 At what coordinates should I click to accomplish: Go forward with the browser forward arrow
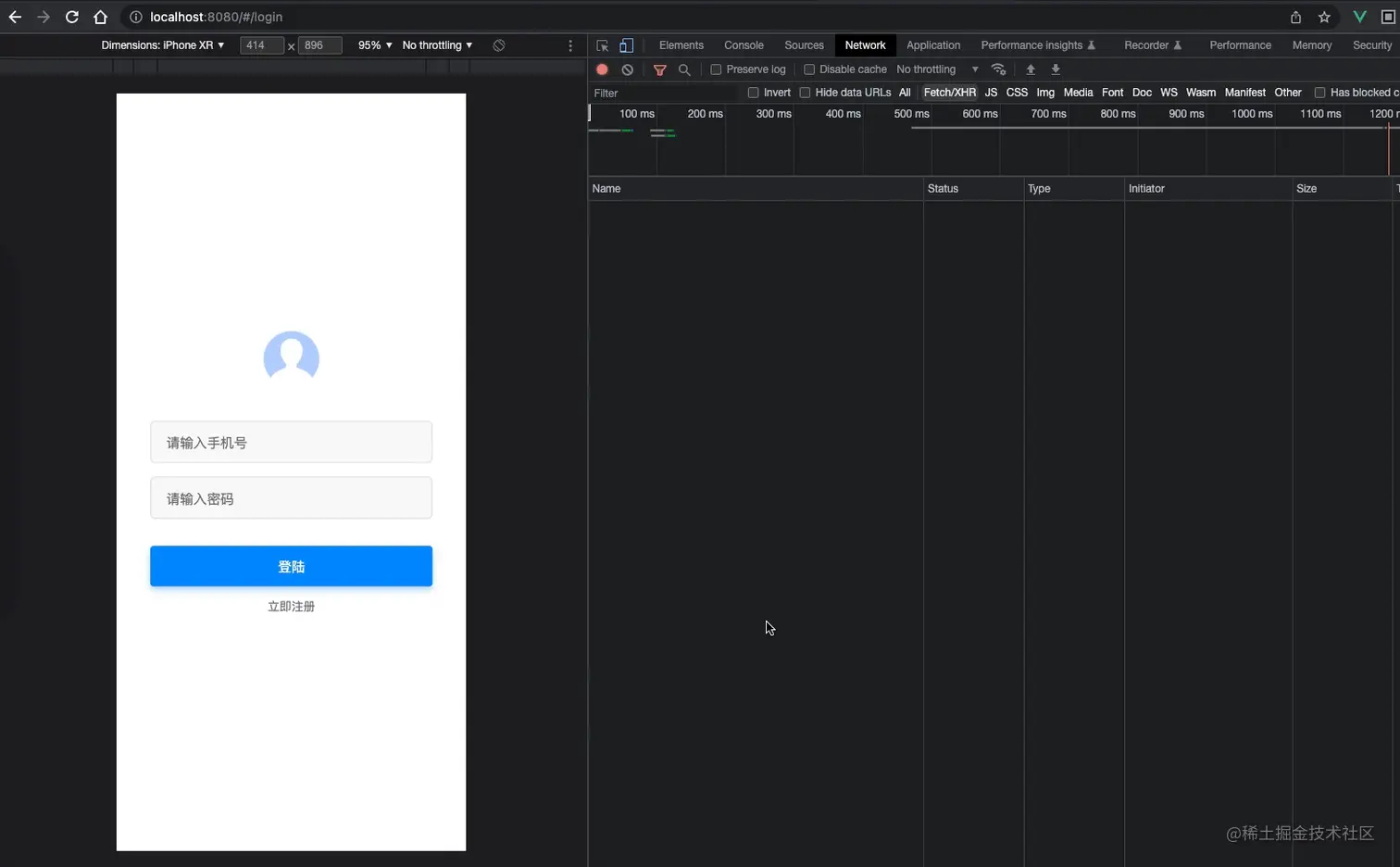[x=44, y=17]
